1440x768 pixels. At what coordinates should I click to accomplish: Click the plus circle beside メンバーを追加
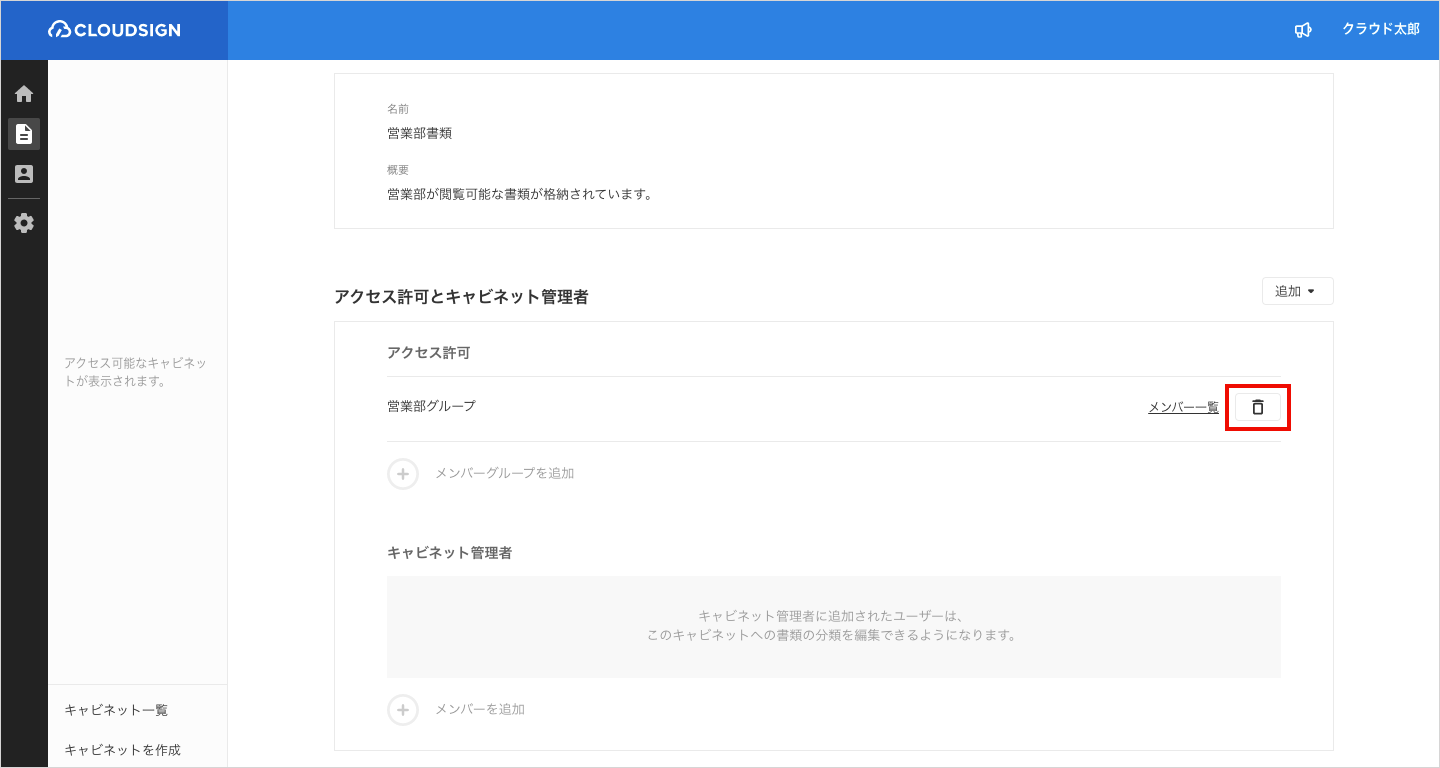[402, 709]
